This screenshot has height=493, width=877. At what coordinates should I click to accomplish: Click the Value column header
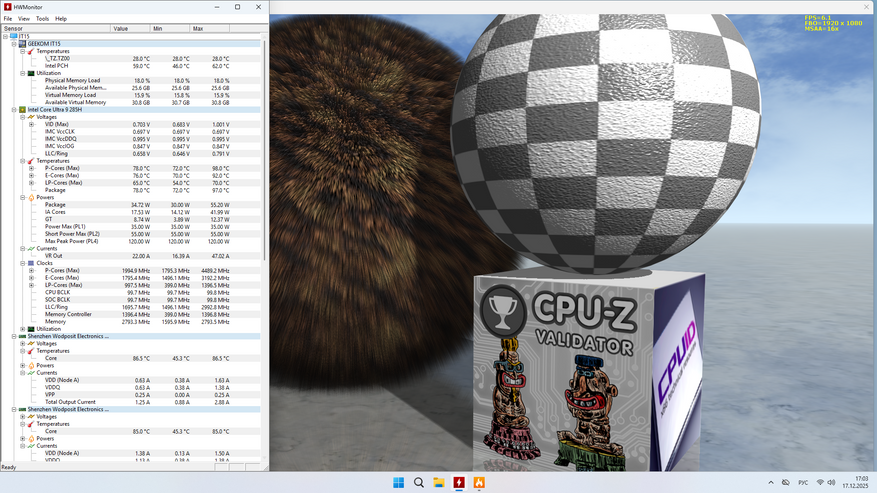click(131, 29)
